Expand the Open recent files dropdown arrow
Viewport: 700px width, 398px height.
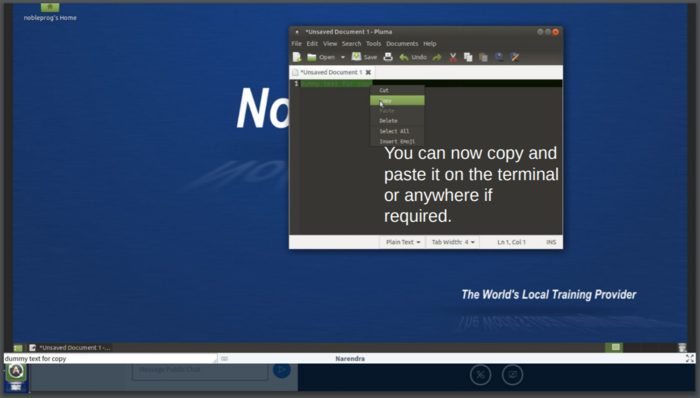click(x=343, y=57)
